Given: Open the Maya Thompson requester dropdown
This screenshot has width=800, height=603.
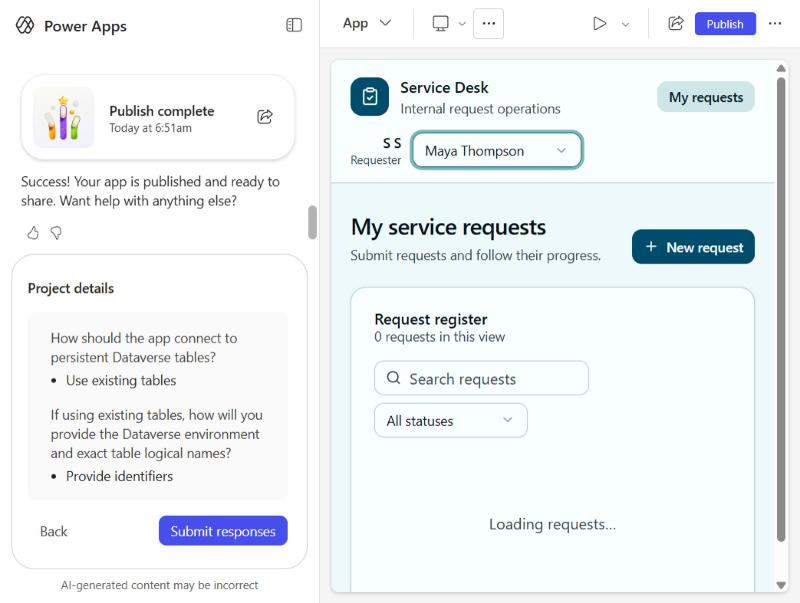Looking at the screenshot, I should click(x=496, y=150).
